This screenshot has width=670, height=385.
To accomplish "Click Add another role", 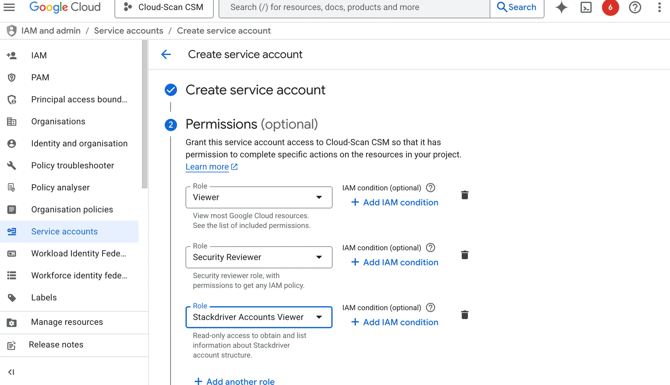I will click(234, 381).
